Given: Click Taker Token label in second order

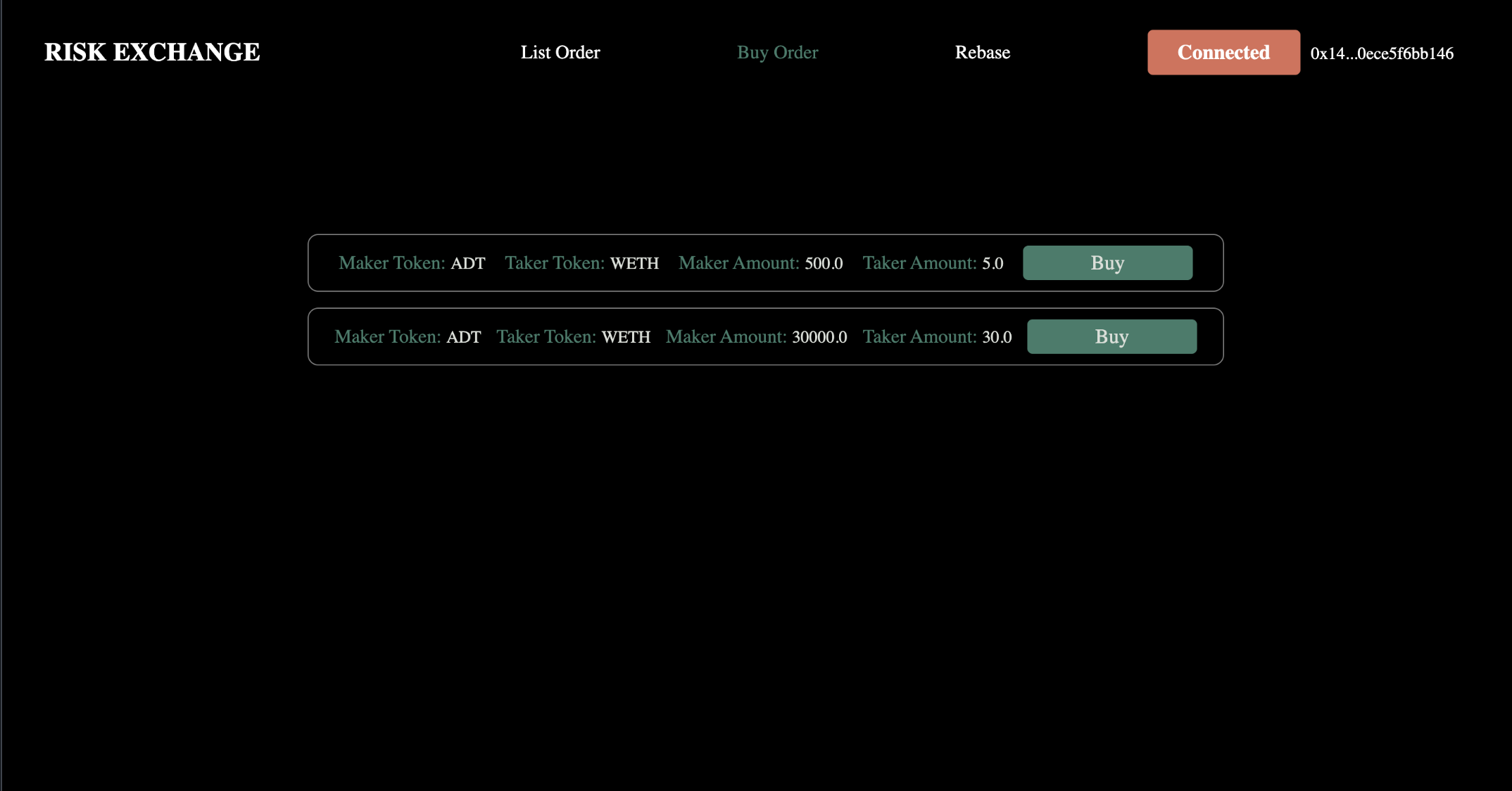Looking at the screenshot, I should pyautogui.click(x=546, y=337).
